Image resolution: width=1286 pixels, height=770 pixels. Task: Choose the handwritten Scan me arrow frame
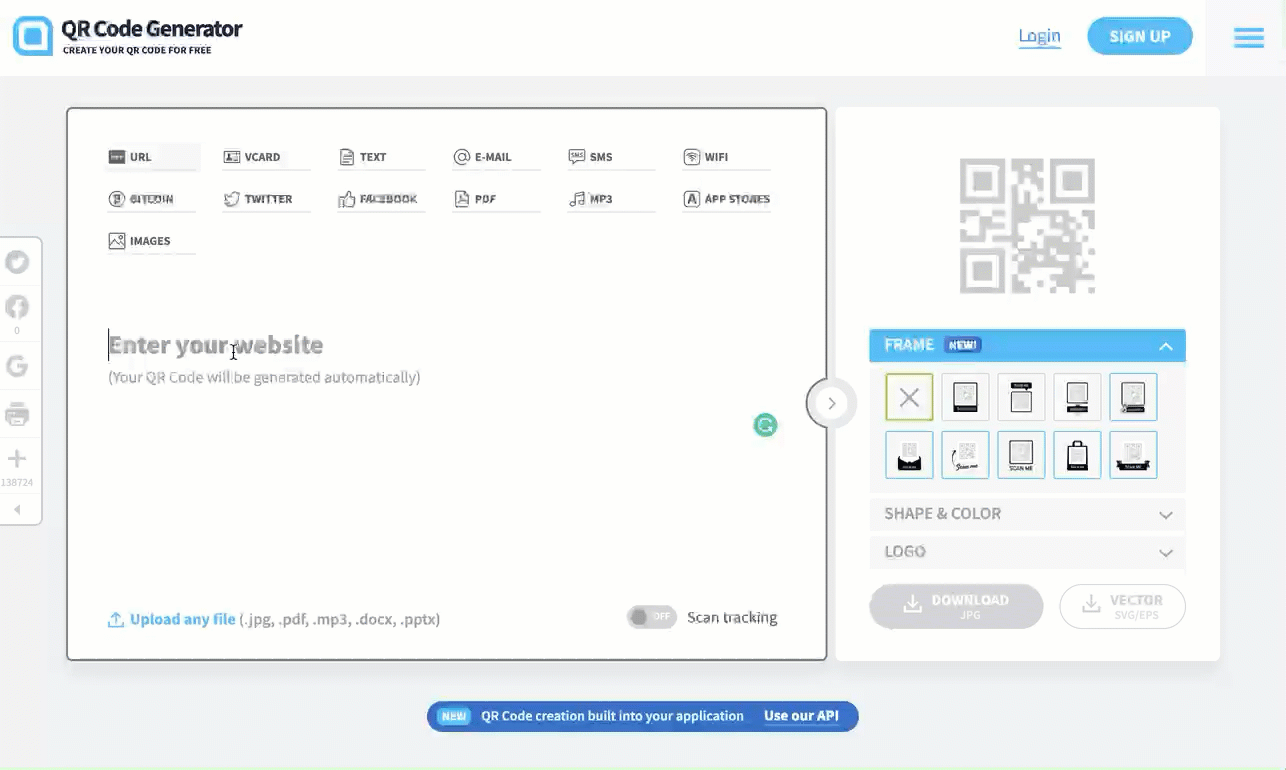coord(965,455)
